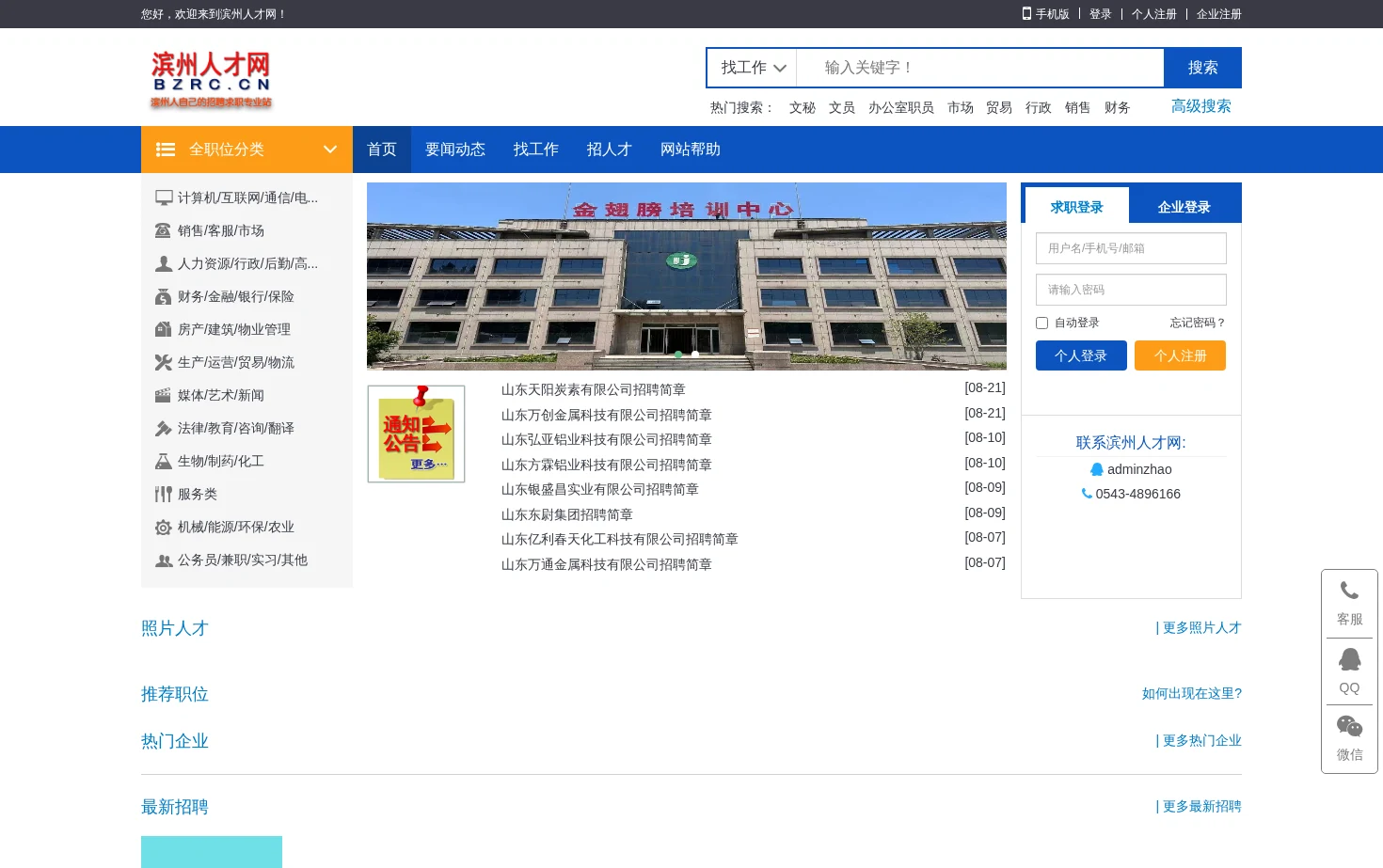Screen dimensions: 1383x868
Task: Click the finance/banking category icon
Action: (164, 296)
